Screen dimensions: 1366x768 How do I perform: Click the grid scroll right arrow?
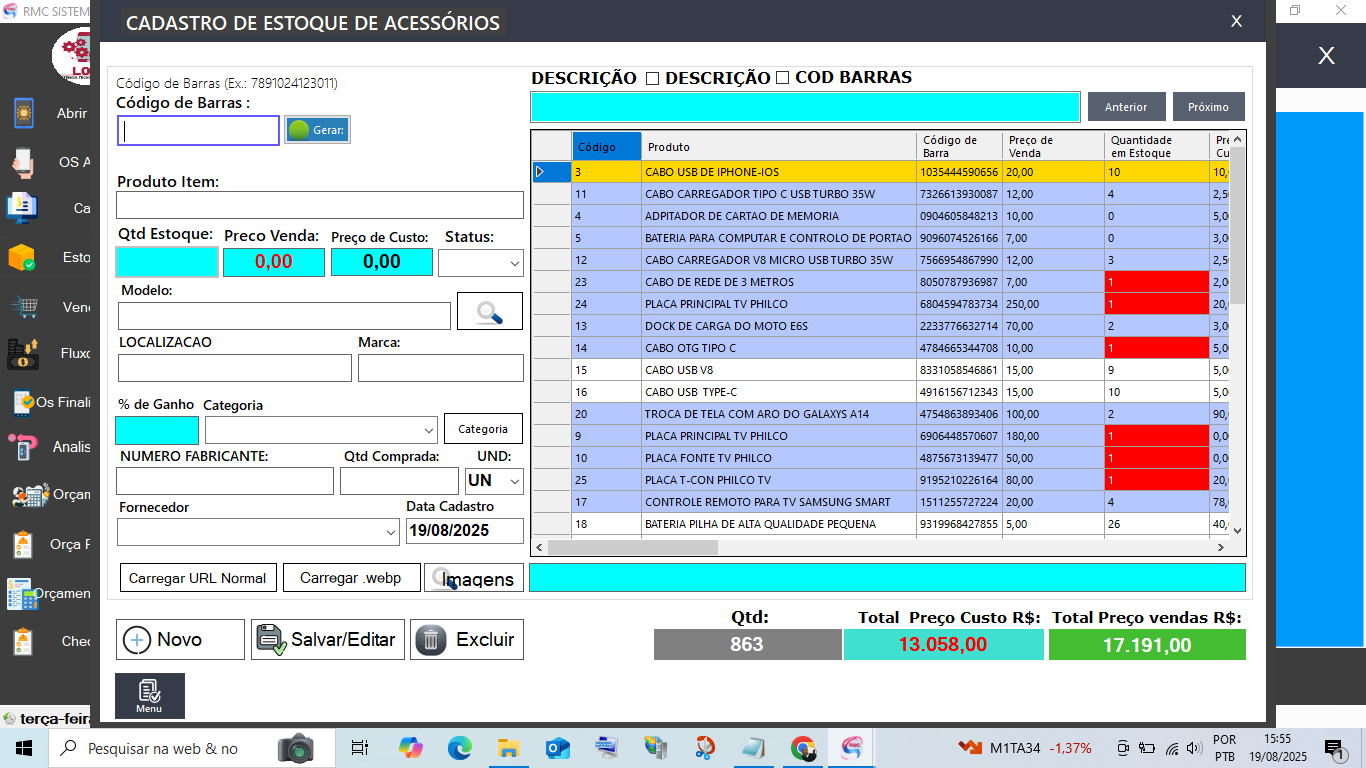pyautogui.click(x=1220, y=548)
